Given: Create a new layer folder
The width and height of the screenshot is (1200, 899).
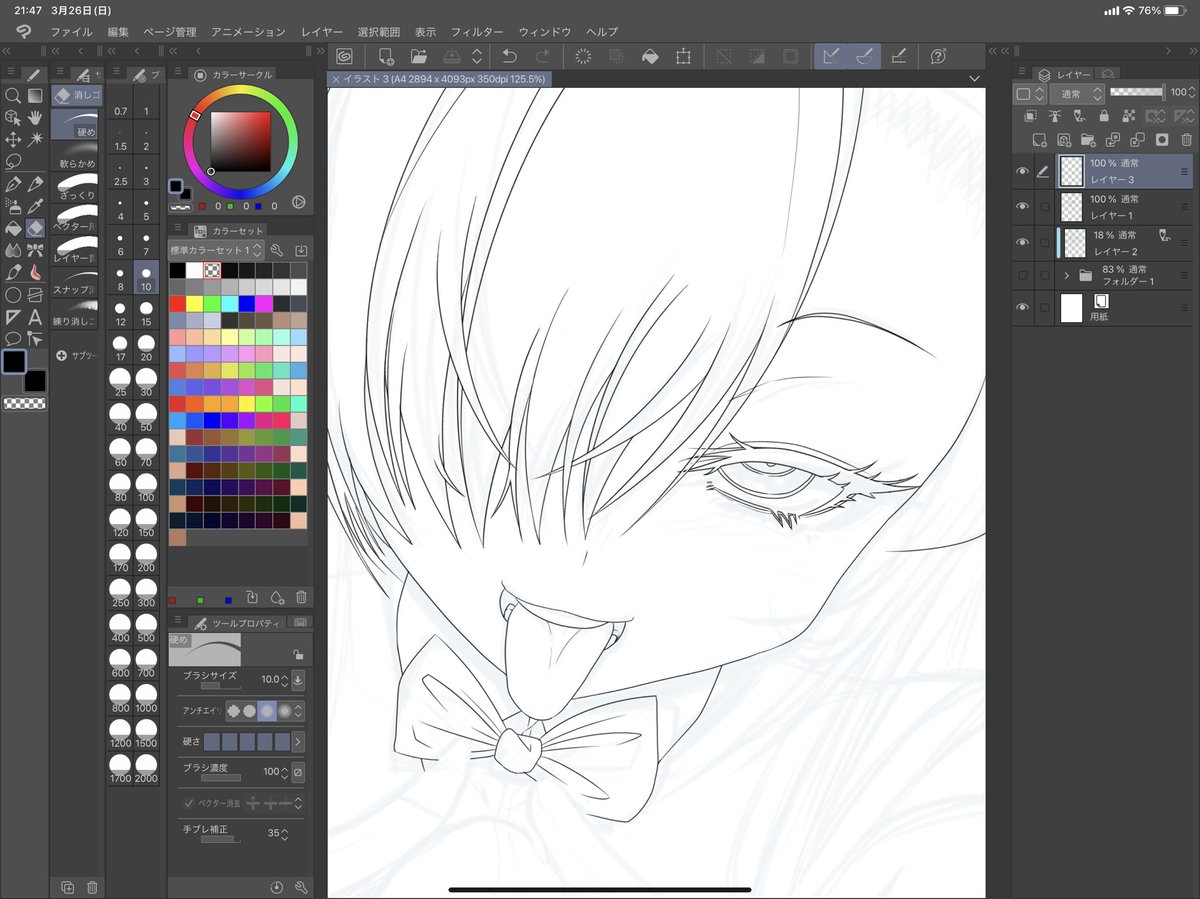Looking at the screenshot, I should pyautogui.click(x=1086, y=141).
